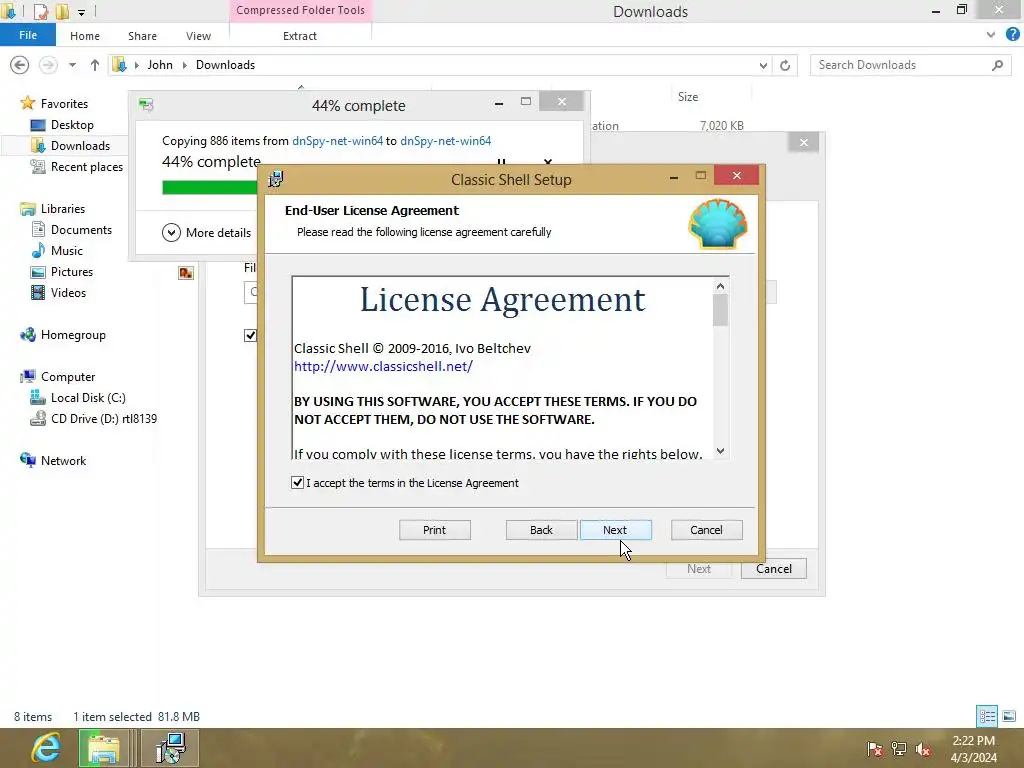This screenshot has height=768, width=1024.
Task: Select Downloads in the navigation pane
Action: pos(80,145)
